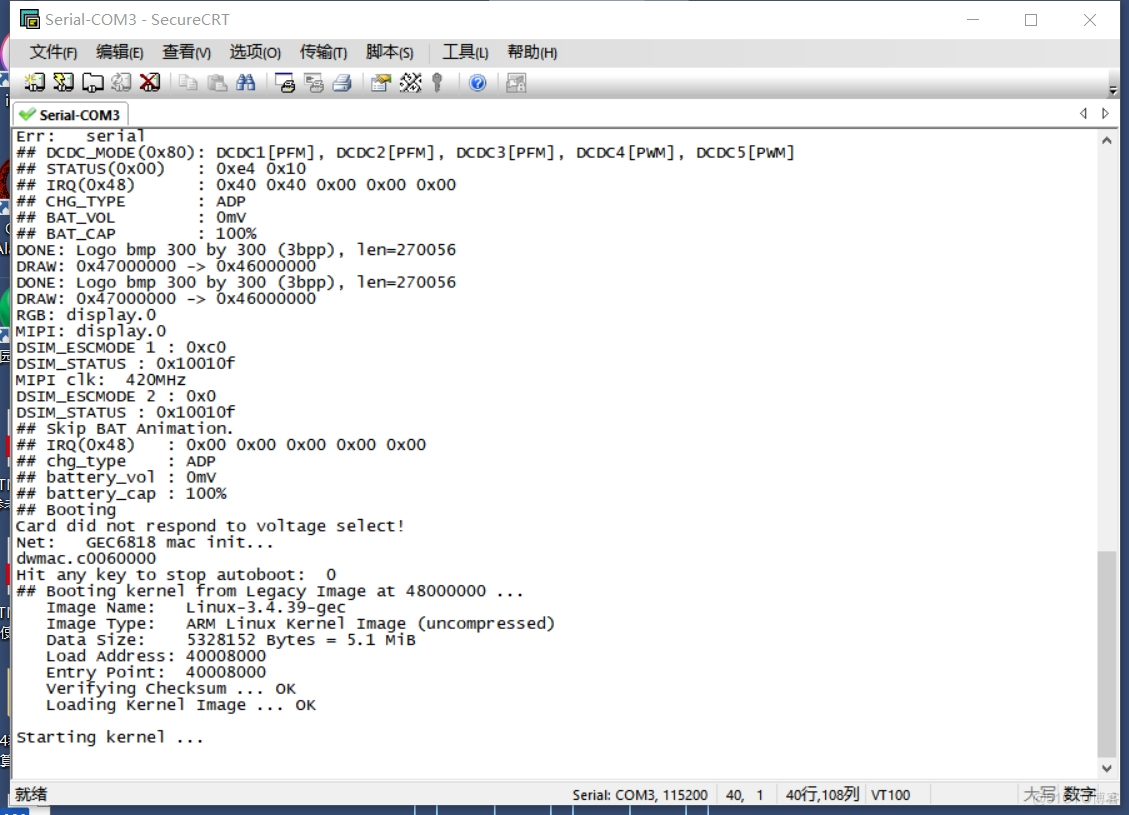Open the 编辑(E) menu

[x=120, y=52]
